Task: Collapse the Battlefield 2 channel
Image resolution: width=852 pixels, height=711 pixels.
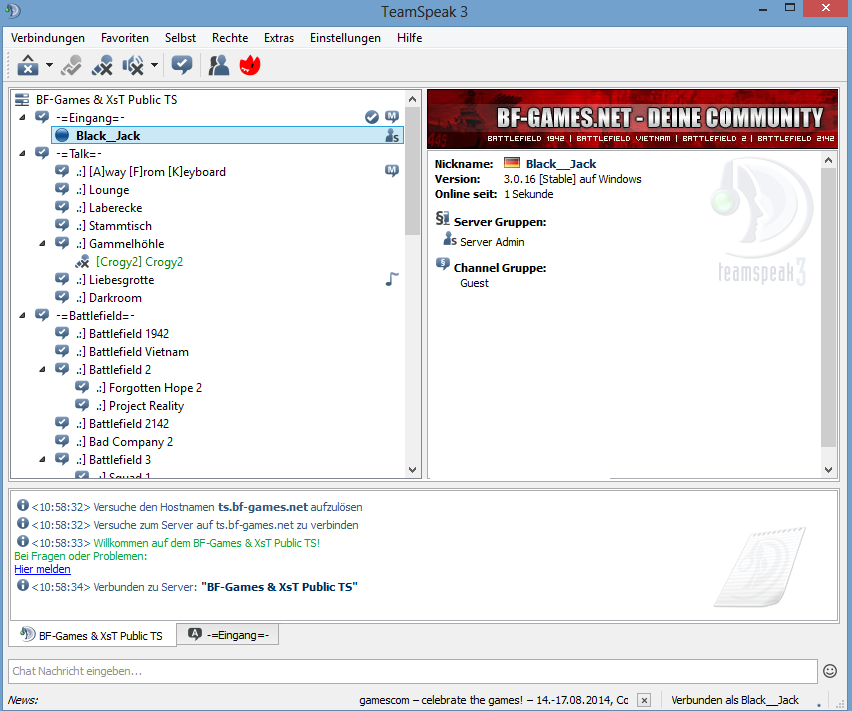Action: point(42,369)
